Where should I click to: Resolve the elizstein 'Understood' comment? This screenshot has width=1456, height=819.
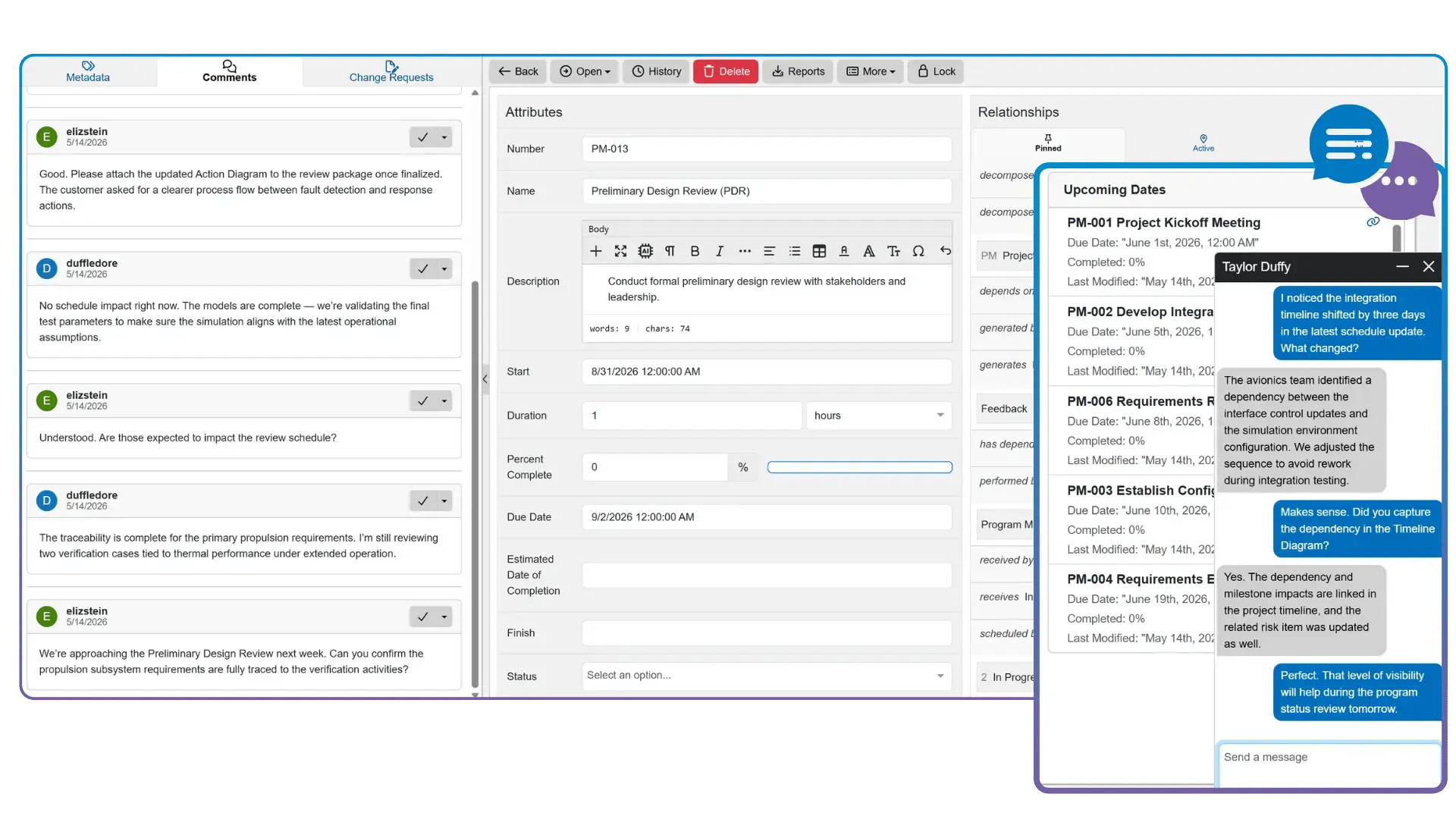click(422, 400)
